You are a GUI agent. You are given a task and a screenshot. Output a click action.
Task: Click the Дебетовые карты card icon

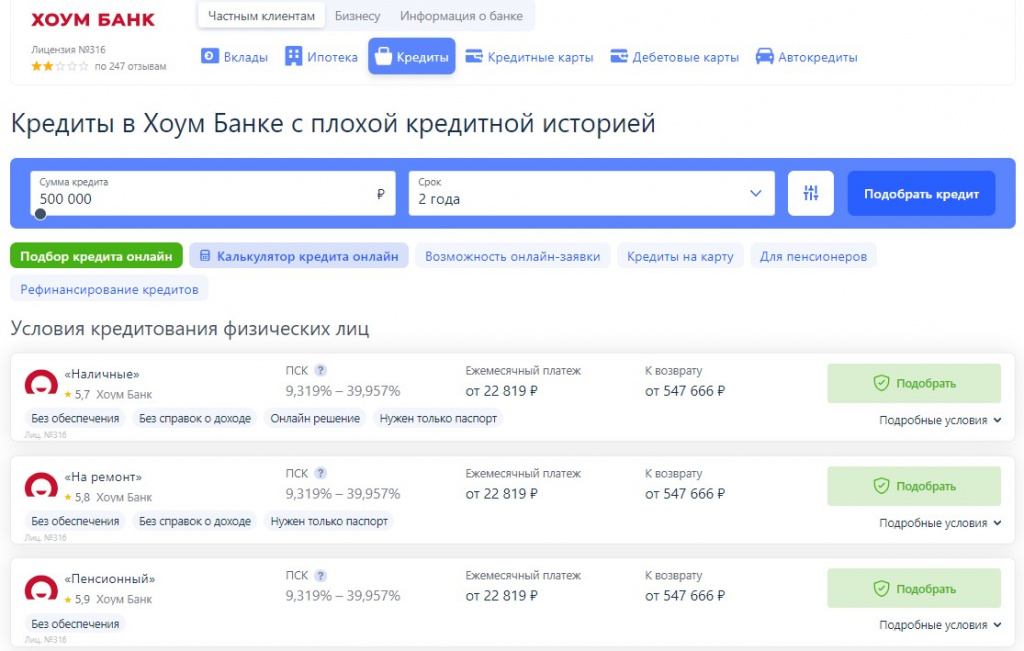click(x=618, y=57)
